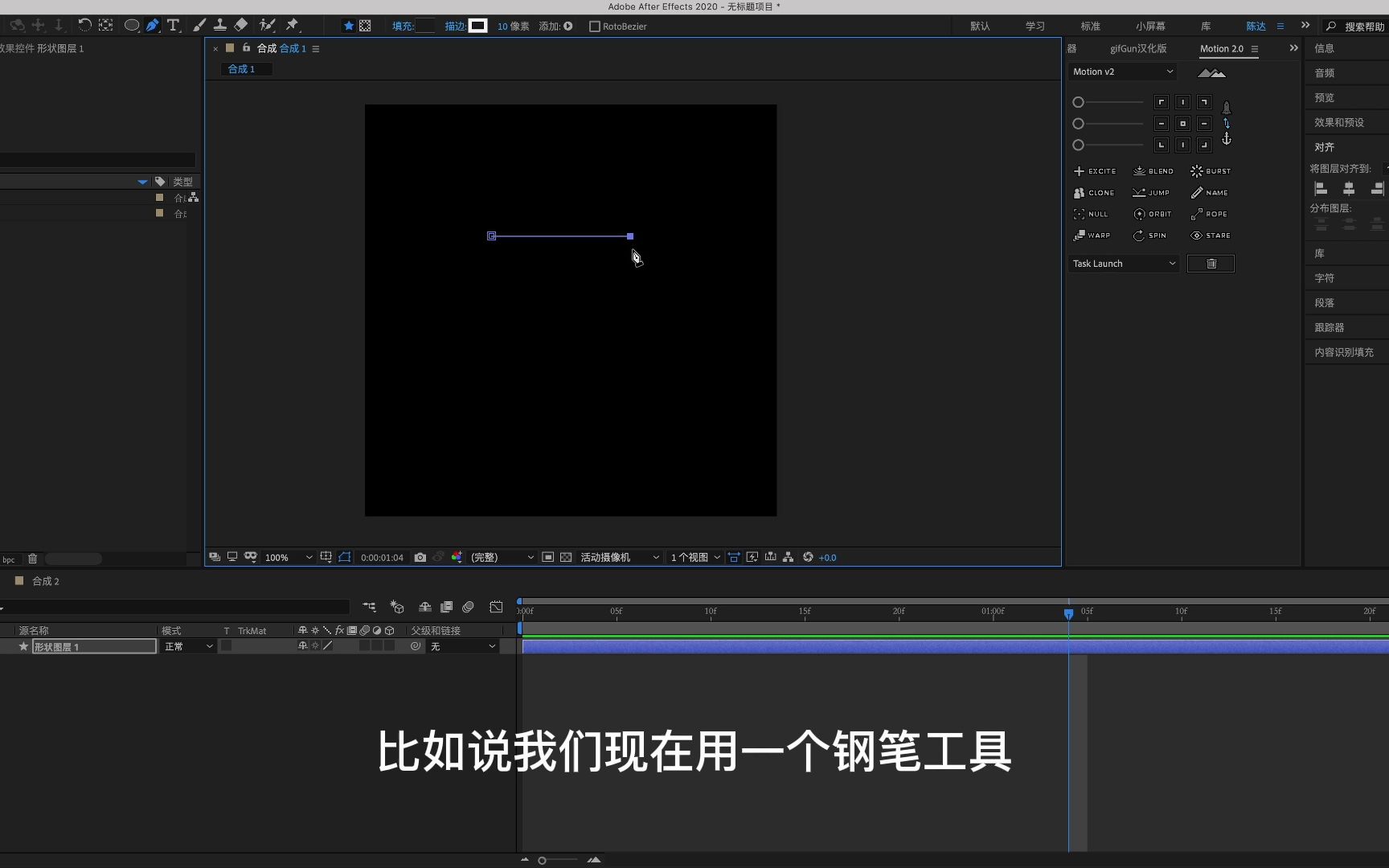Select the Eraser tool

coord(240,25)
